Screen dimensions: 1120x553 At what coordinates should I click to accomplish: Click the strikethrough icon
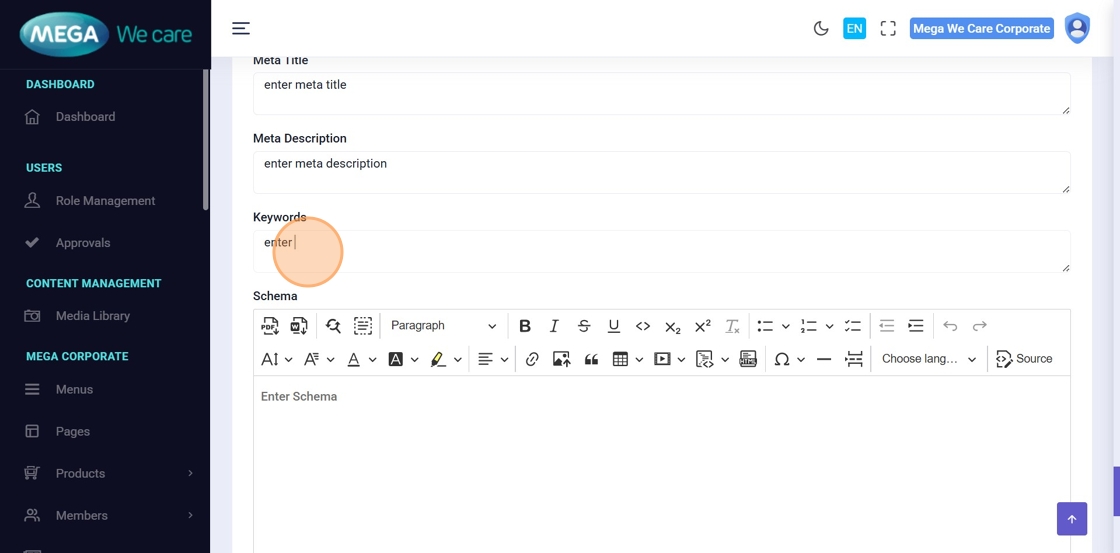click(584, 326)
